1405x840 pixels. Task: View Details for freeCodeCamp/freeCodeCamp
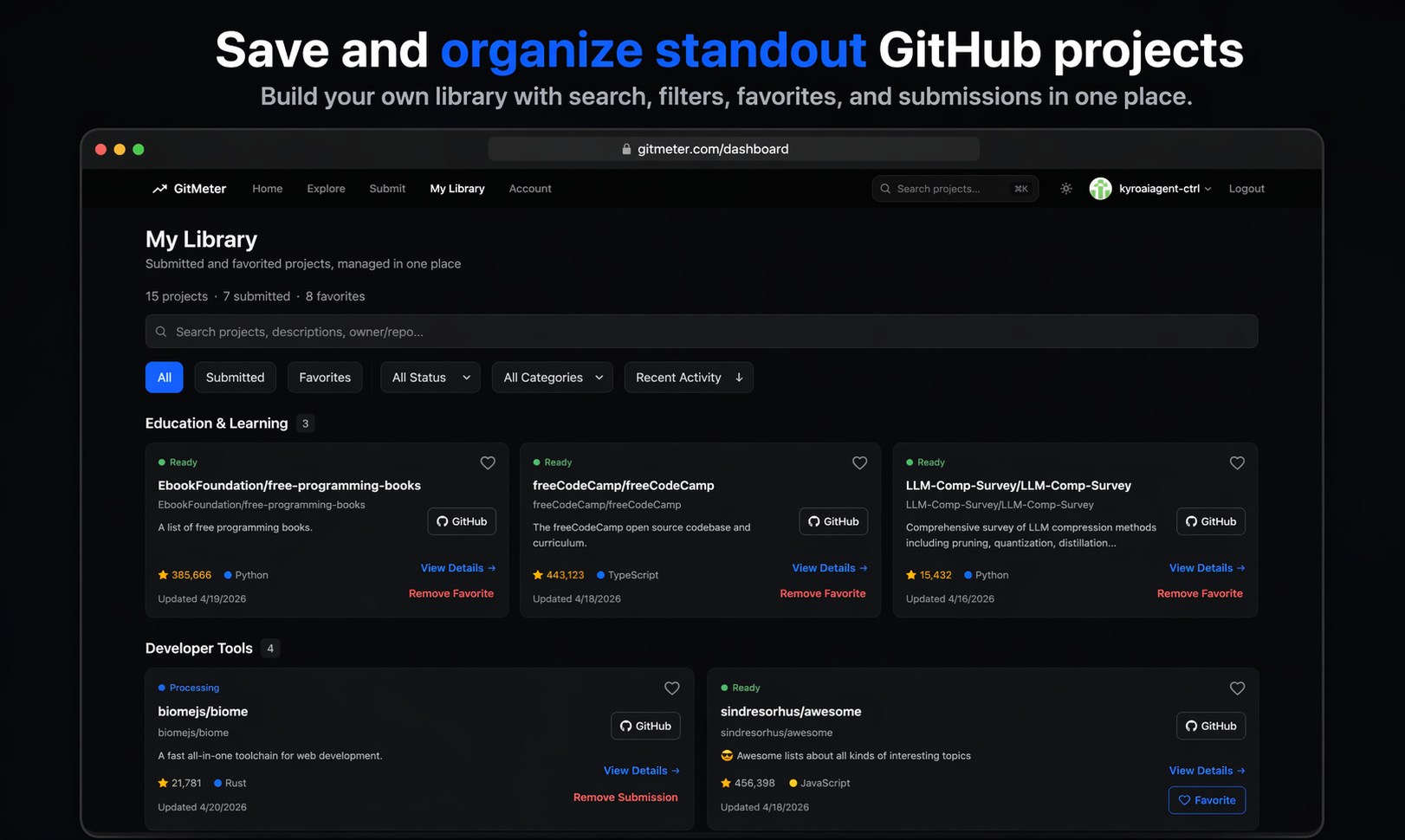(830, 568)
